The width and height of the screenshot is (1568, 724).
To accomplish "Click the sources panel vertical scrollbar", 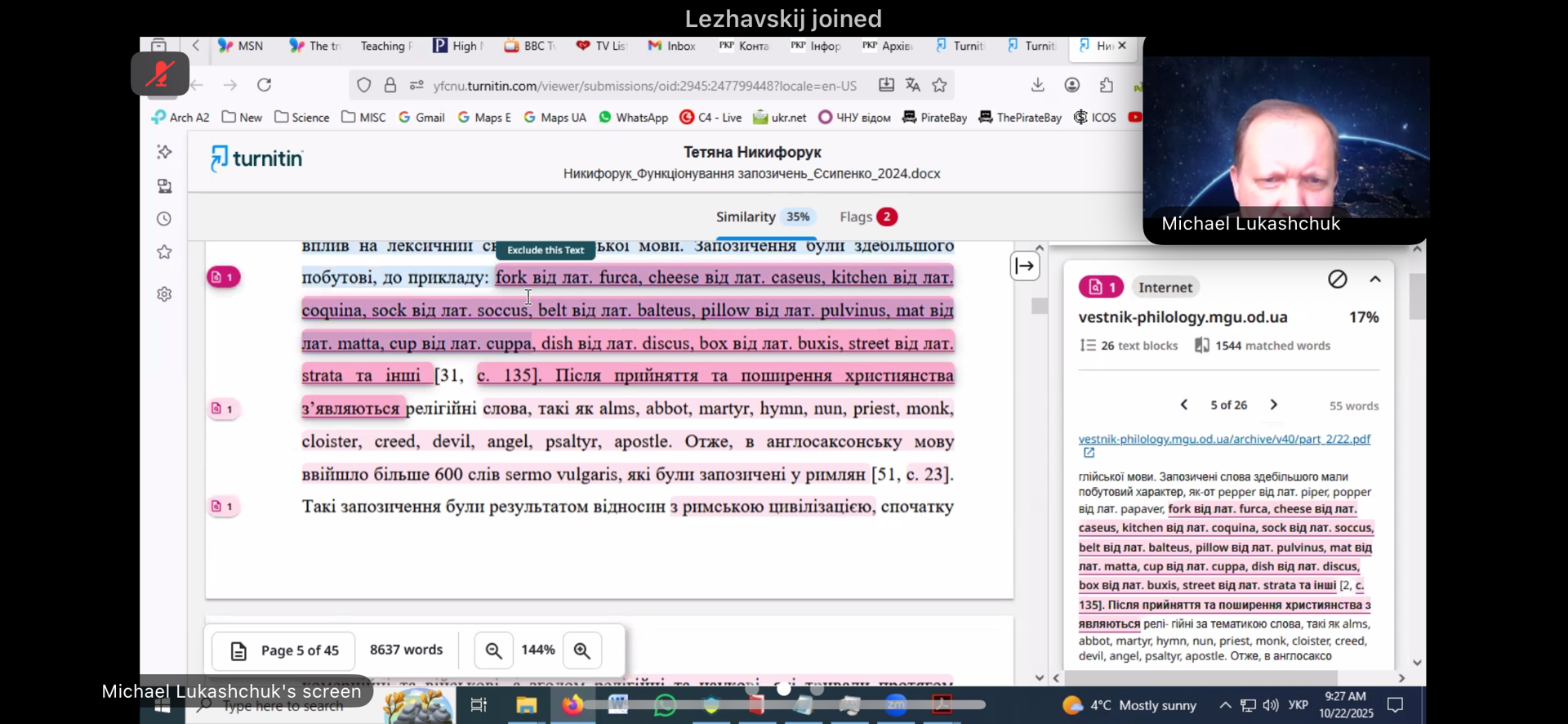I will [1418, 296].
